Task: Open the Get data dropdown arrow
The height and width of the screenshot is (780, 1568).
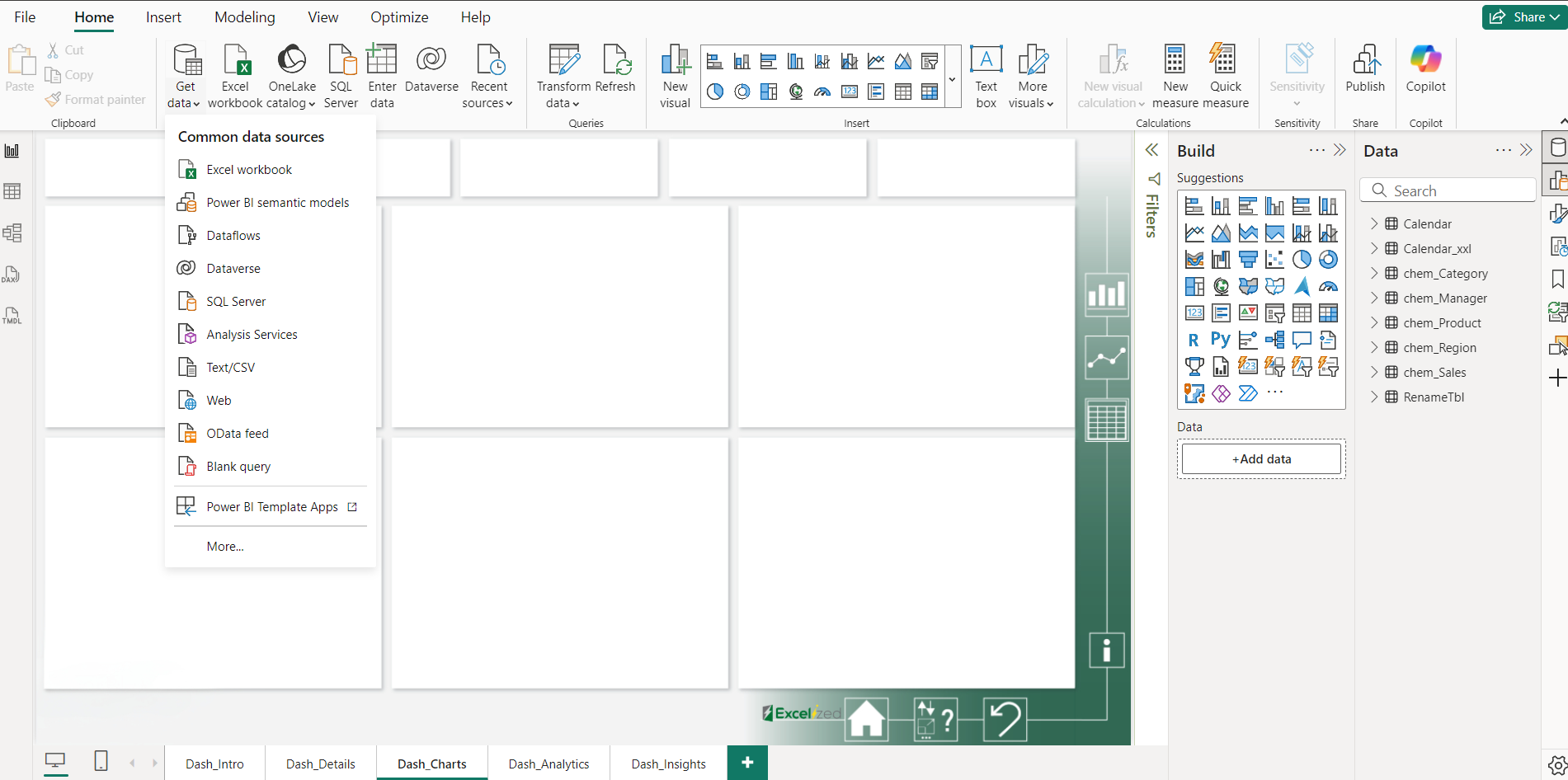Action: pos(195,104)
